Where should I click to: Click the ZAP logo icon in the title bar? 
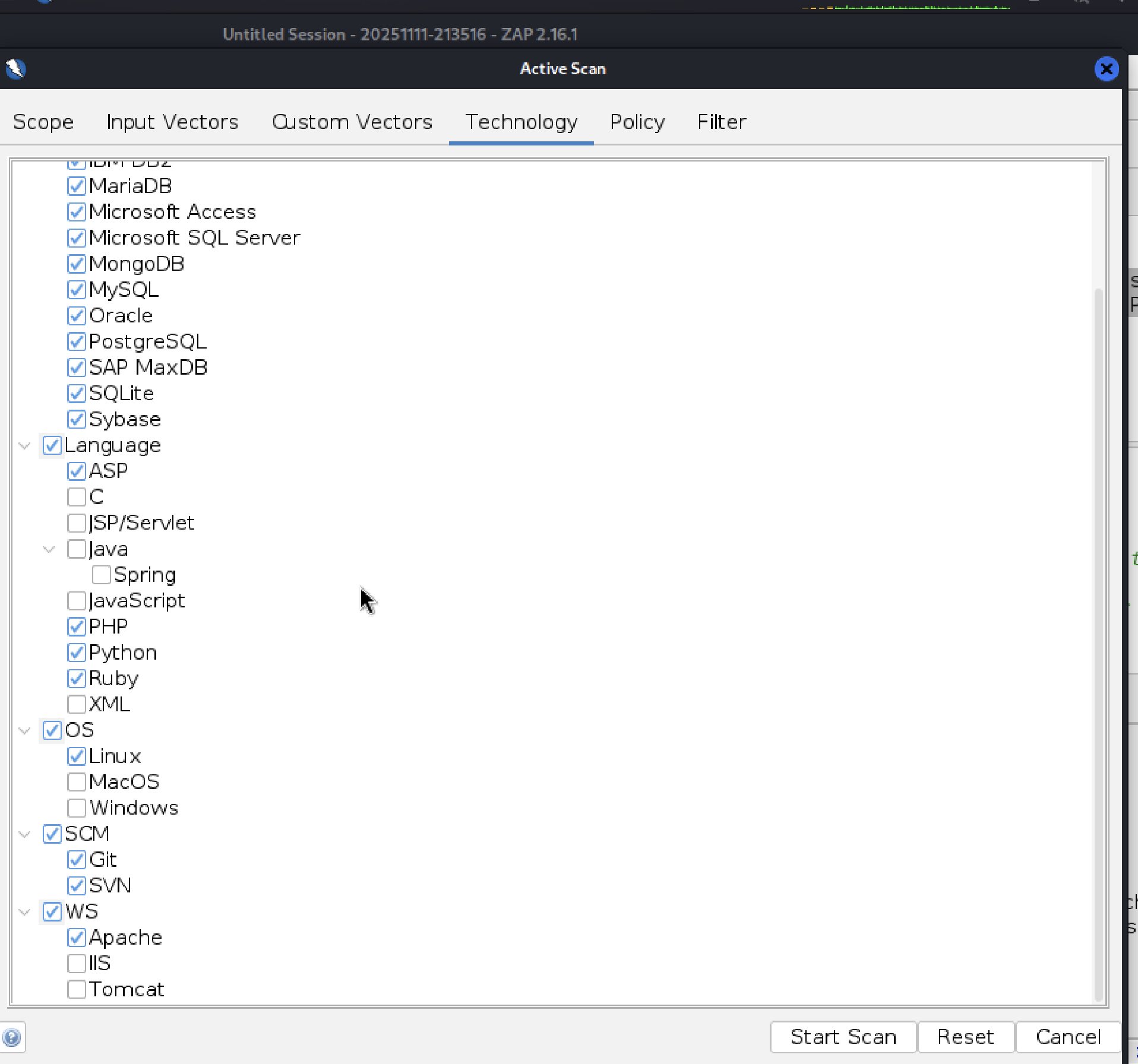15,69
